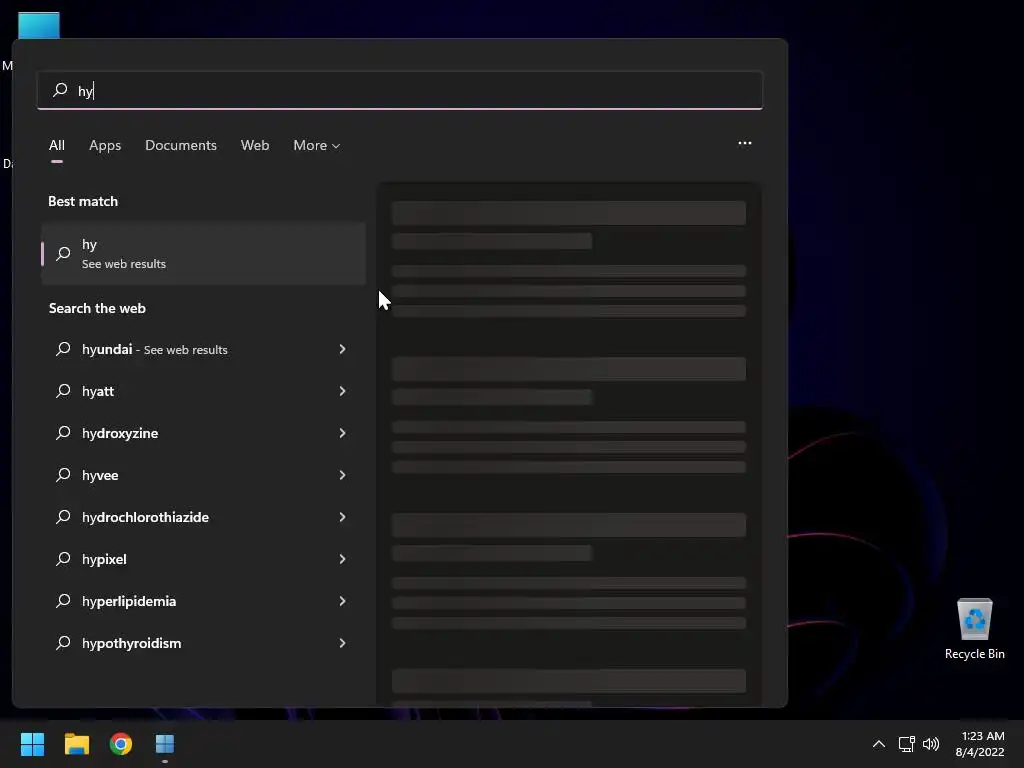Viewport: 1024px width, 768px height.
Task: Expand the hyatt suggestion chevron
Action: pos(342,391)
